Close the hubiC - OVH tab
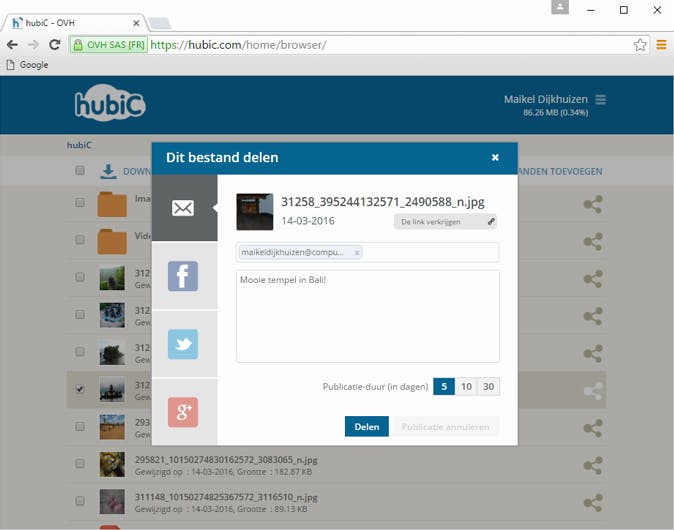The height and width of the screenshot is (530, 674). (136, 23)
